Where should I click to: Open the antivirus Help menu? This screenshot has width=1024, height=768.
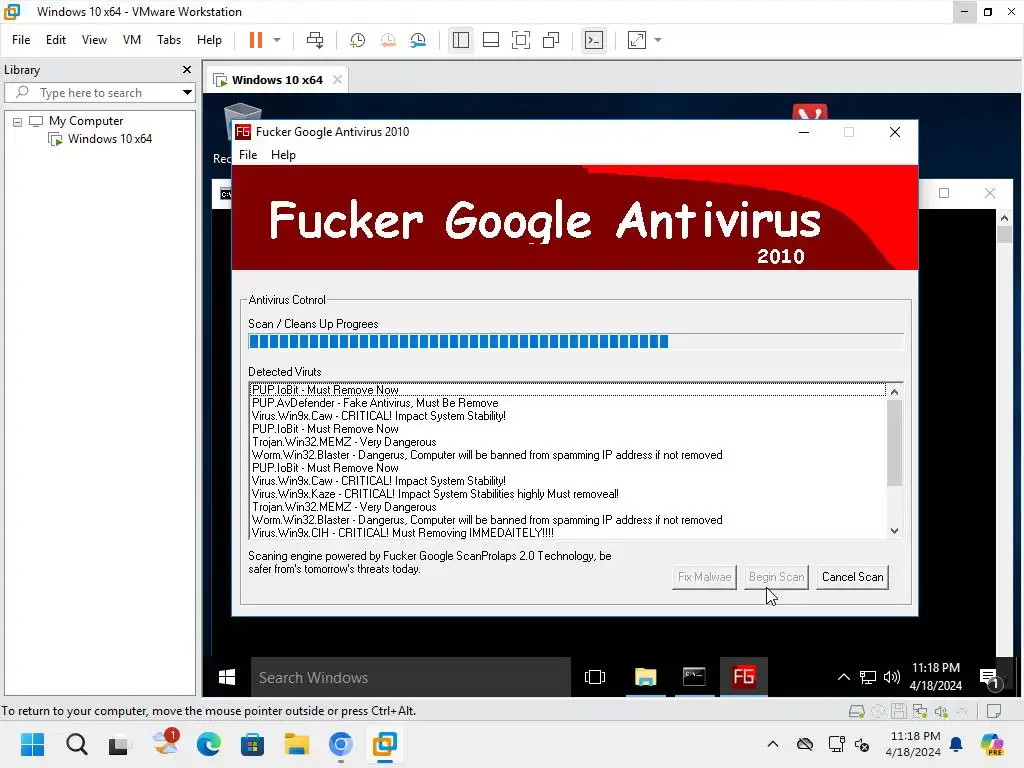pos(283,155)
